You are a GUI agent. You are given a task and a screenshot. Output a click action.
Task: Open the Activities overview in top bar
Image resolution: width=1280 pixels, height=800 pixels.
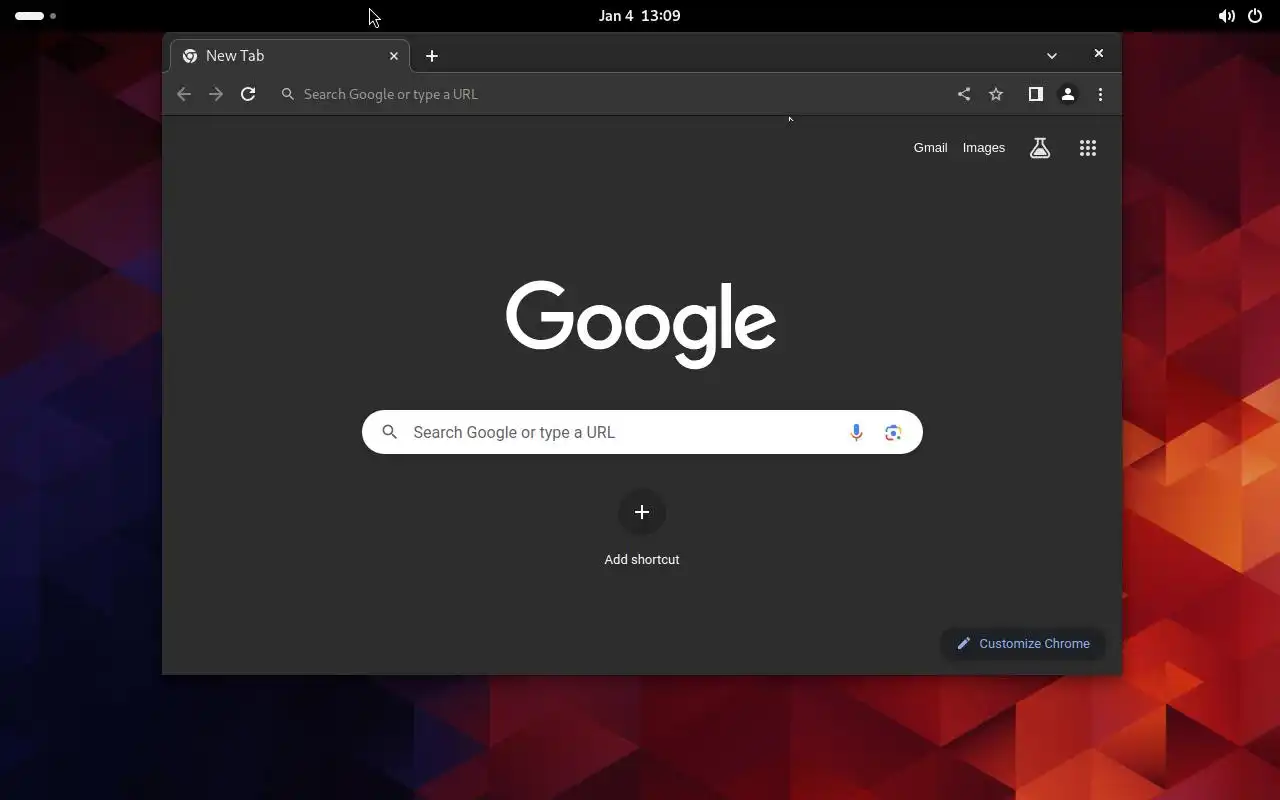[x=35, y=16]
